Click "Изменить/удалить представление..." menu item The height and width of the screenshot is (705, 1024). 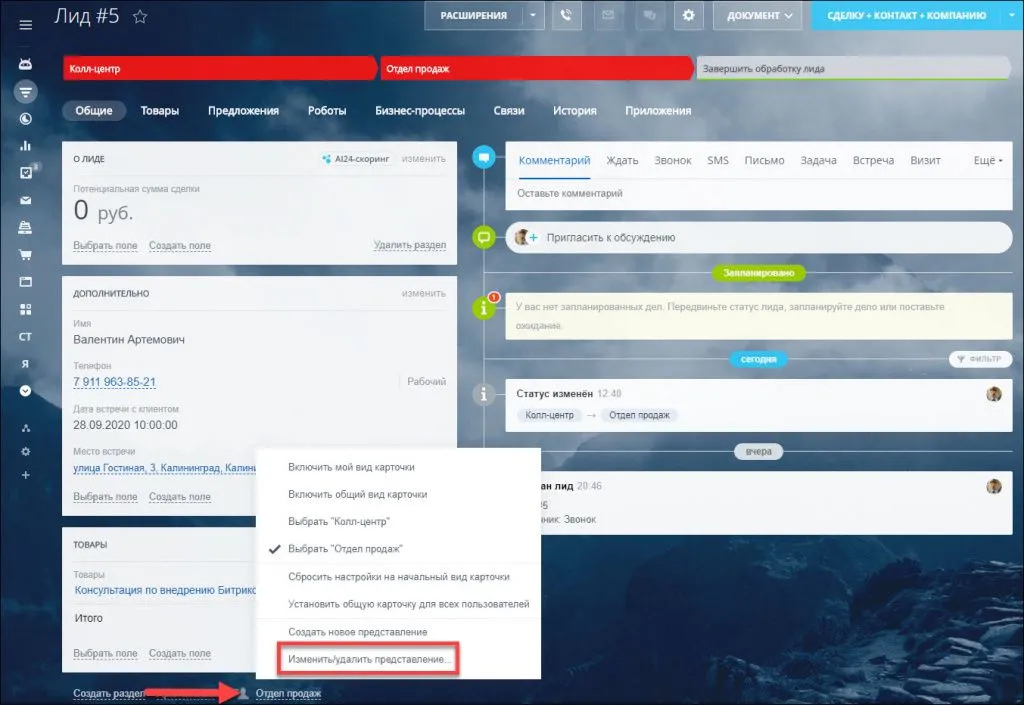[x=371, y=660]
